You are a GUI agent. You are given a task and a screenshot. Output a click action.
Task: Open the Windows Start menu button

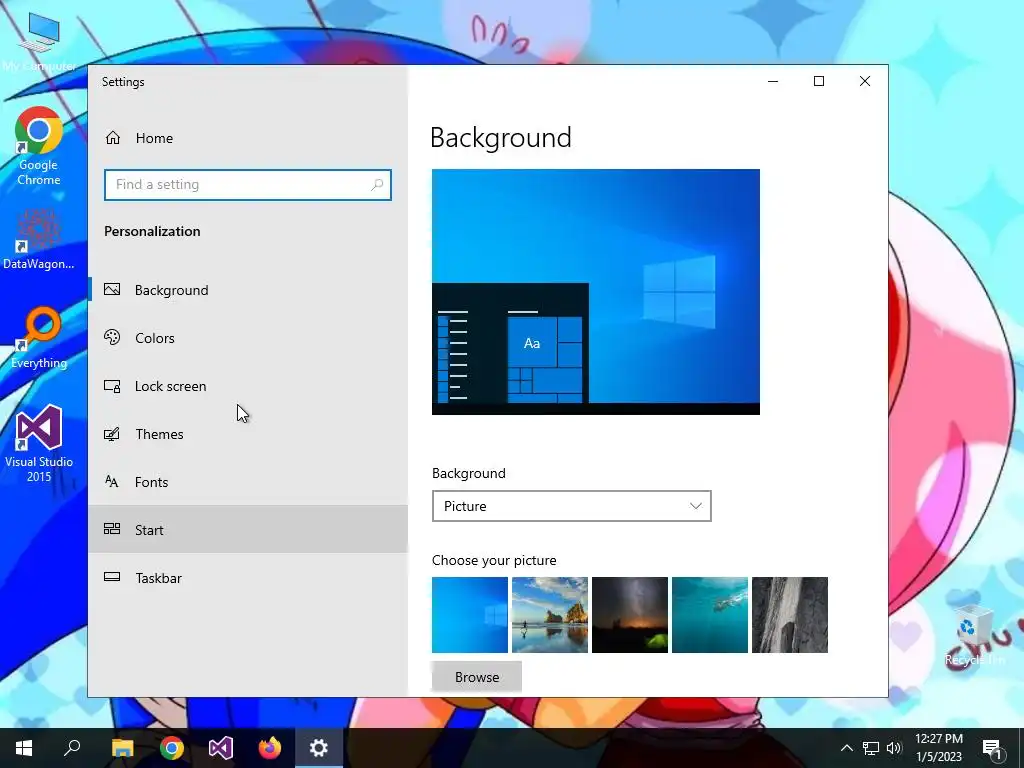[x=24, y=748]
